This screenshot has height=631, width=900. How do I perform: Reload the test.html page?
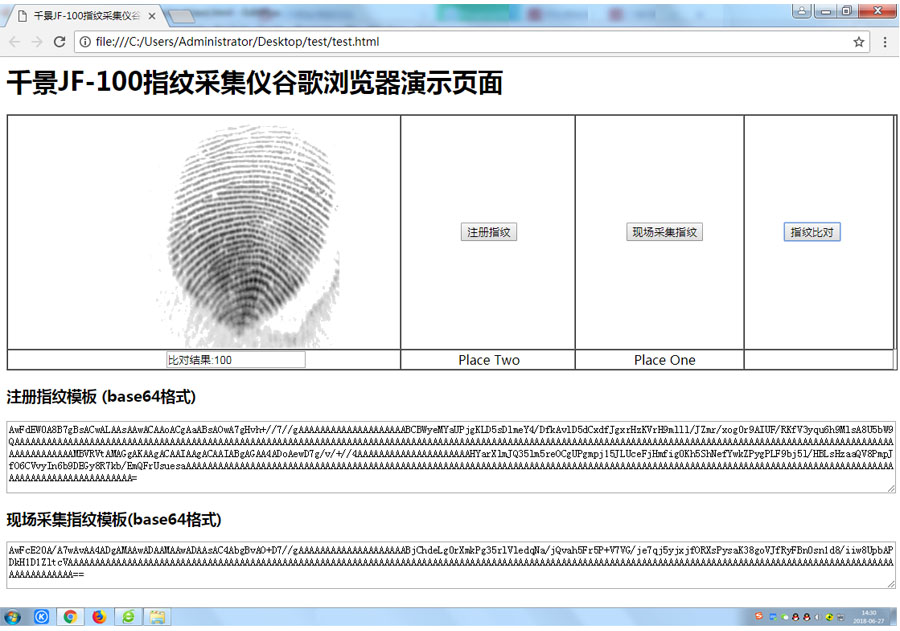pyautogui.click(x=60, y=42)
